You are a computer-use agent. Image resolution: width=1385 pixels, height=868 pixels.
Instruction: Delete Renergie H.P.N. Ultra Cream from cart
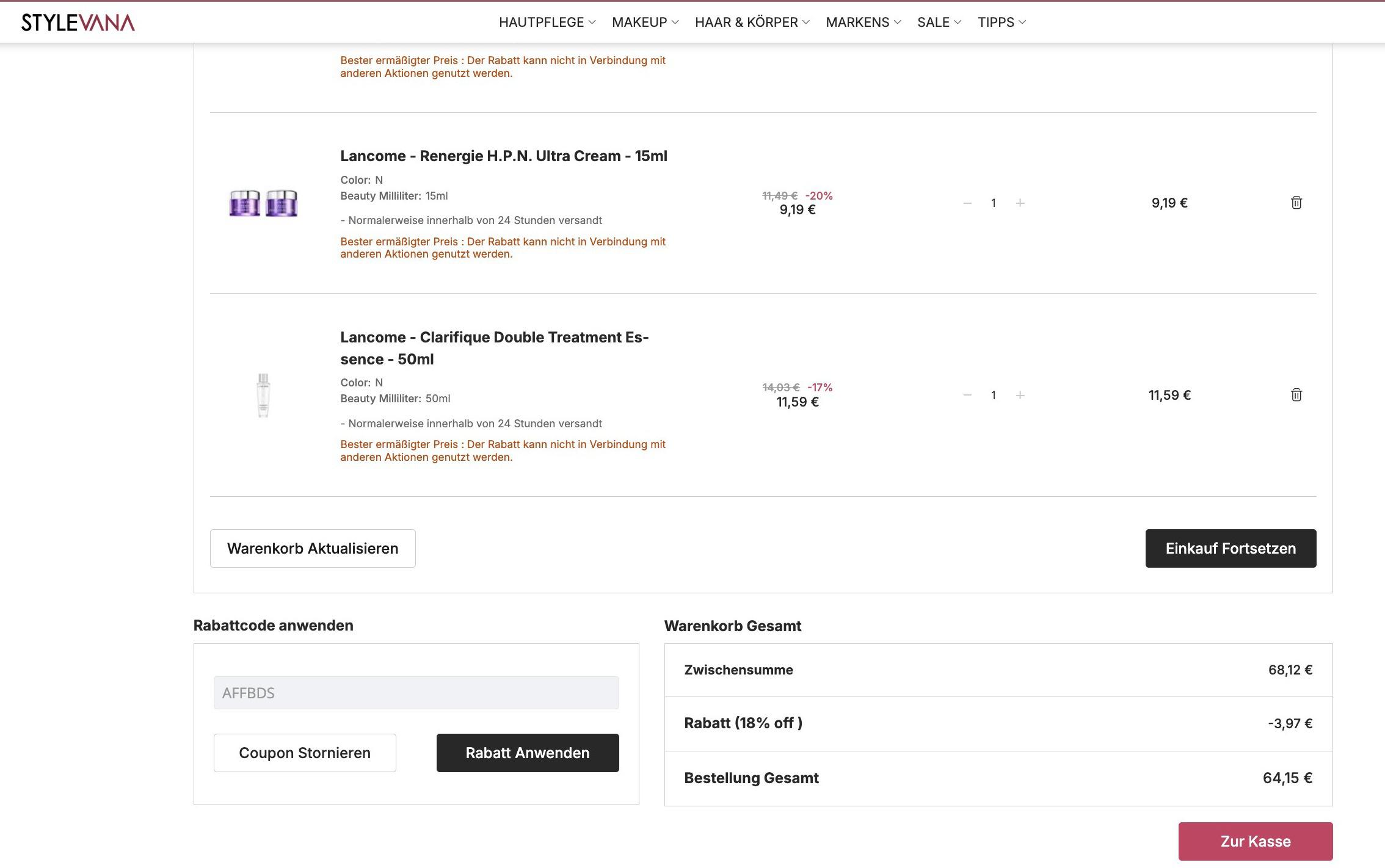pyautogui.click(x=1296, y=203)
